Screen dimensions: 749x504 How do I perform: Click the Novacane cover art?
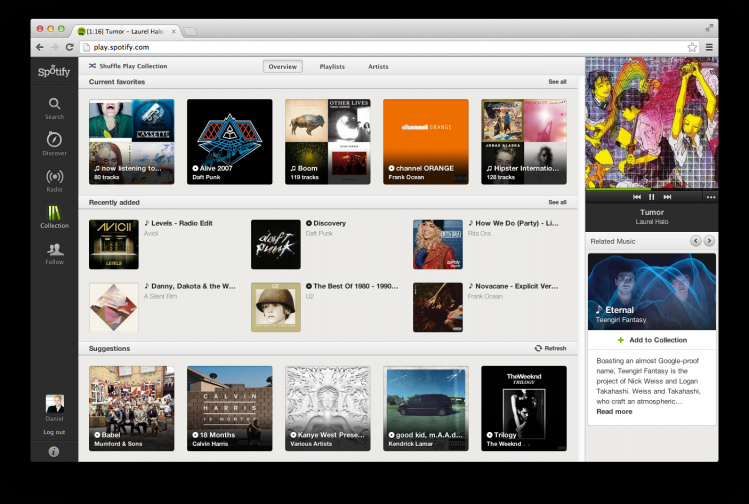pyautogui.click(x=438, y=307)
